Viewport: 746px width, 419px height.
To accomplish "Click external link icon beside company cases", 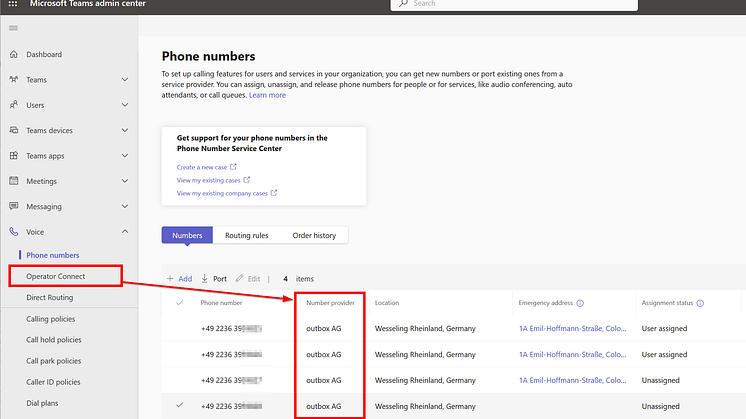I will [x=274, y=193].
